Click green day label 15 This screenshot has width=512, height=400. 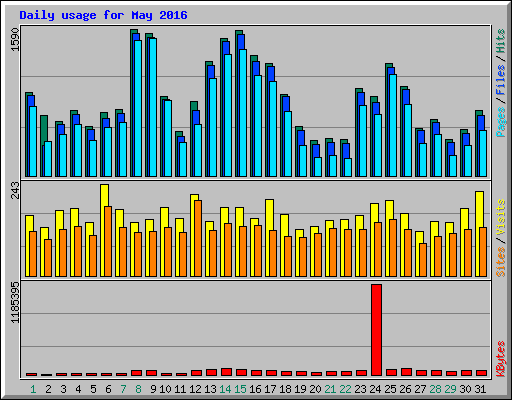click(x=240, y=389)
